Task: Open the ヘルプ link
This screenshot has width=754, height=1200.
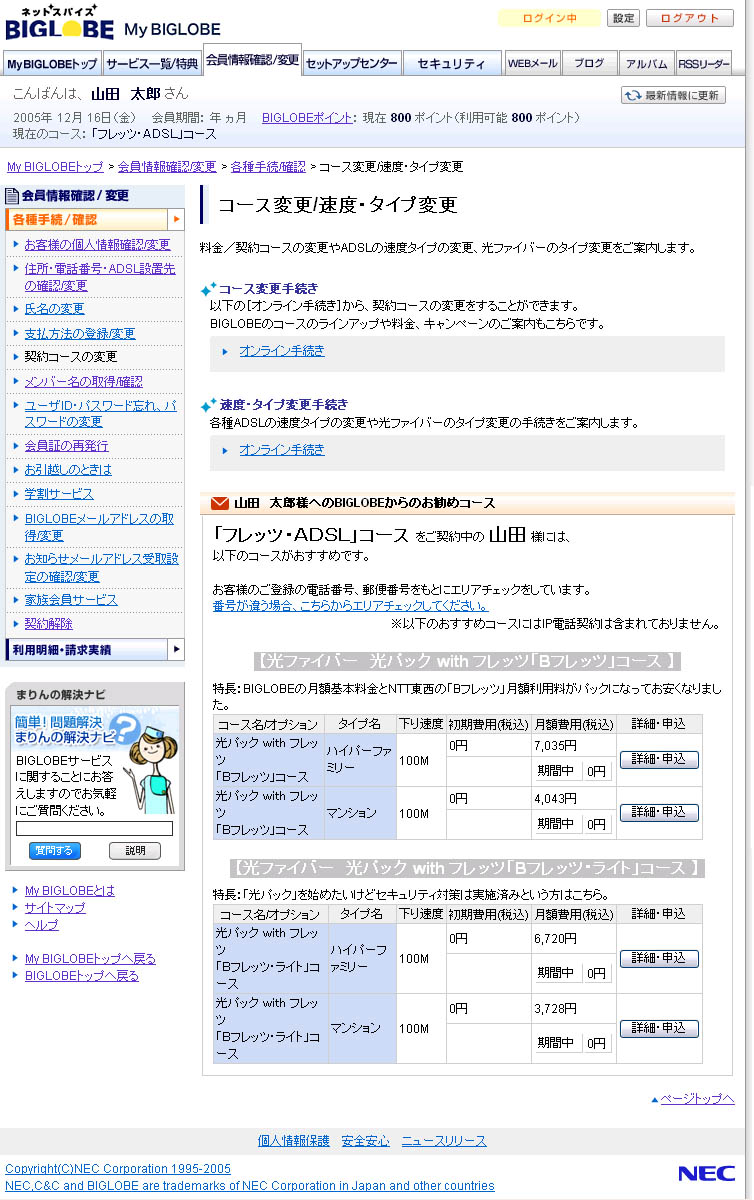Action: pyautogui.click(x=41, y=925)
